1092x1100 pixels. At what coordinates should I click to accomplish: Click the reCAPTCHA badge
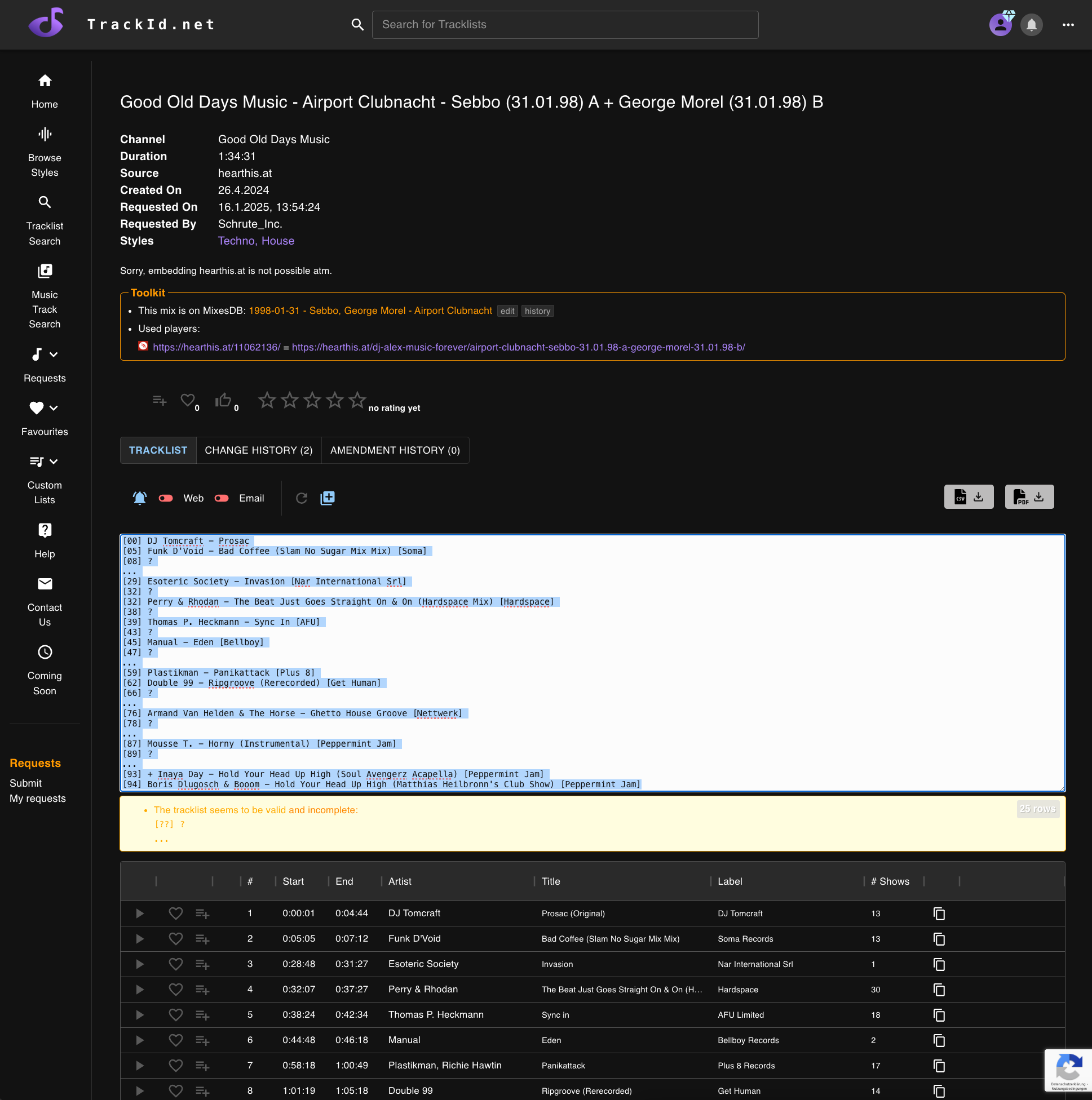(1068, 1070)
